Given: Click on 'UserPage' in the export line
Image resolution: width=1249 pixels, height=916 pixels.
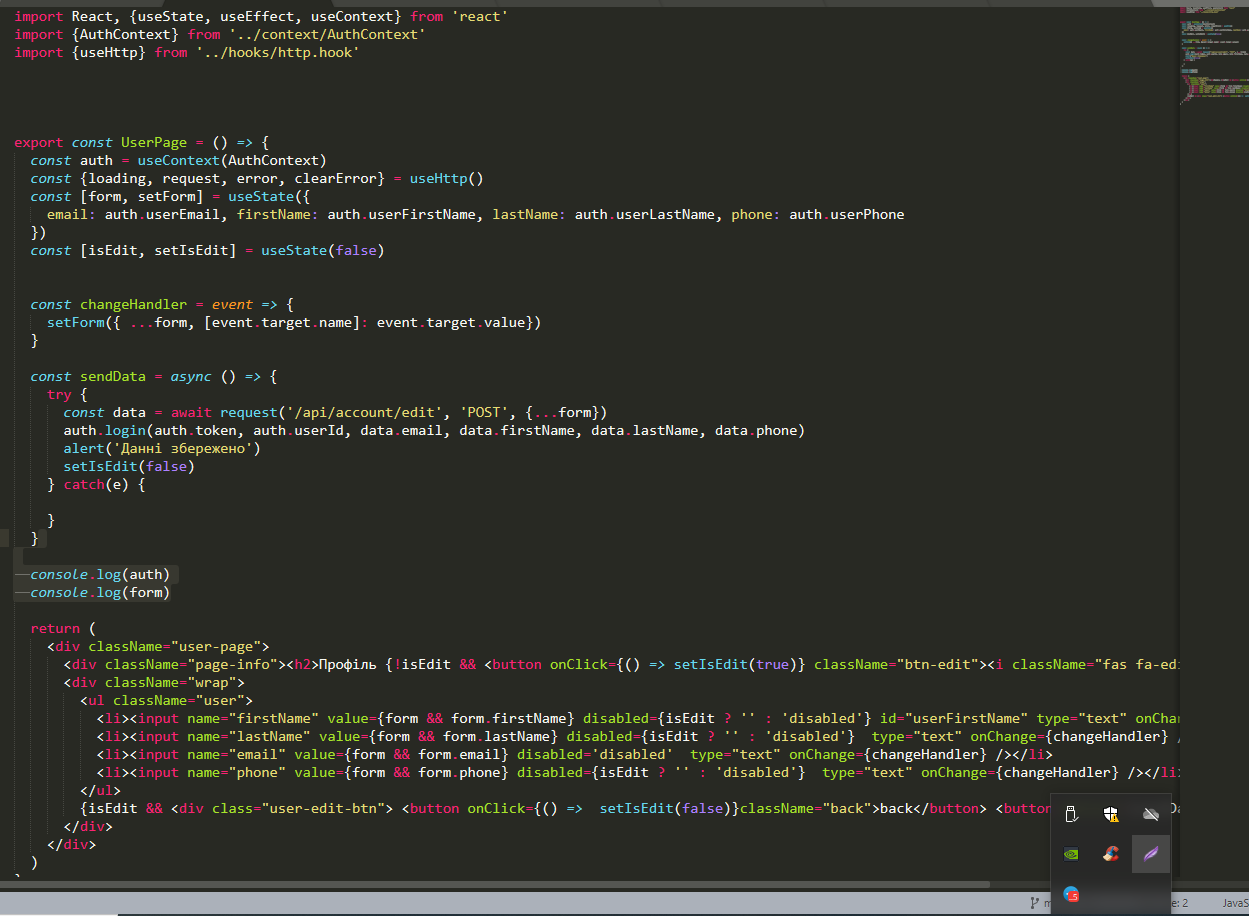Looking at the screenshot, I should point(154,142).
